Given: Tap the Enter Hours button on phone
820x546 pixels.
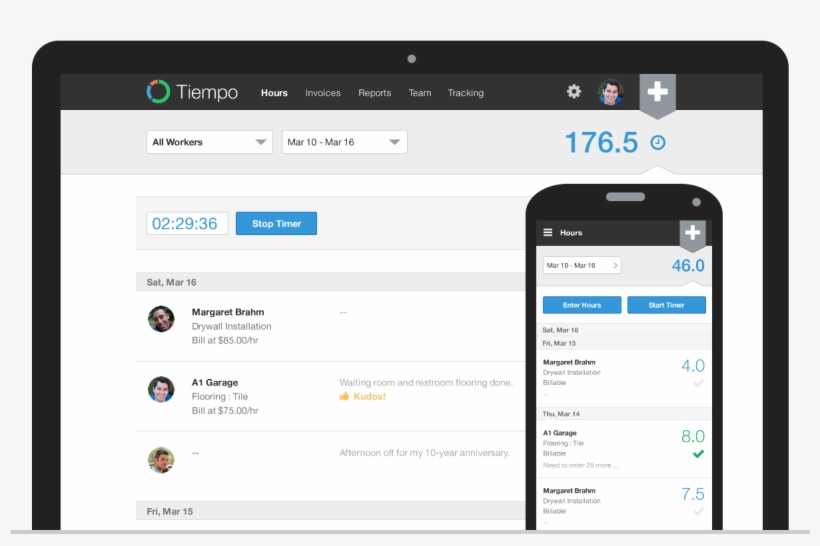Looking at the screenshot, I should (582, 305).
